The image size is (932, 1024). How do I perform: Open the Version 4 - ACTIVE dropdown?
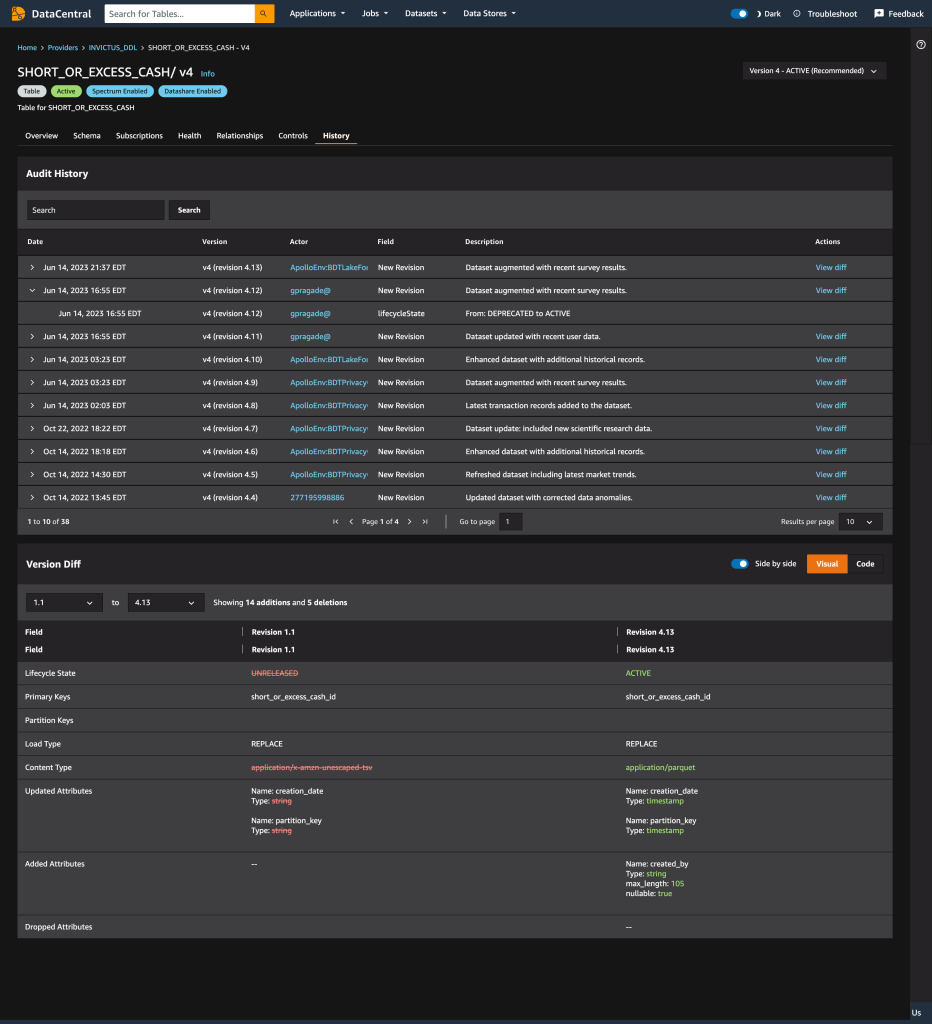click(x=814, y=71)
